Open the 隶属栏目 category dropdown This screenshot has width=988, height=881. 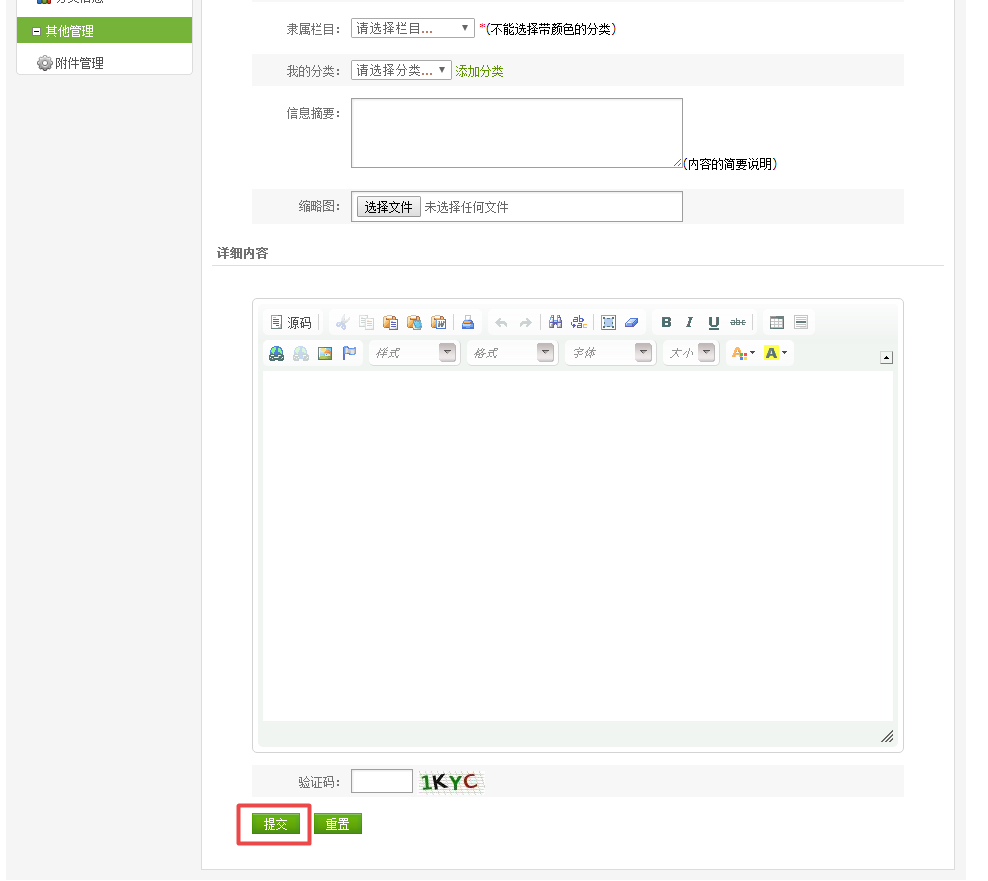[412, 29]
